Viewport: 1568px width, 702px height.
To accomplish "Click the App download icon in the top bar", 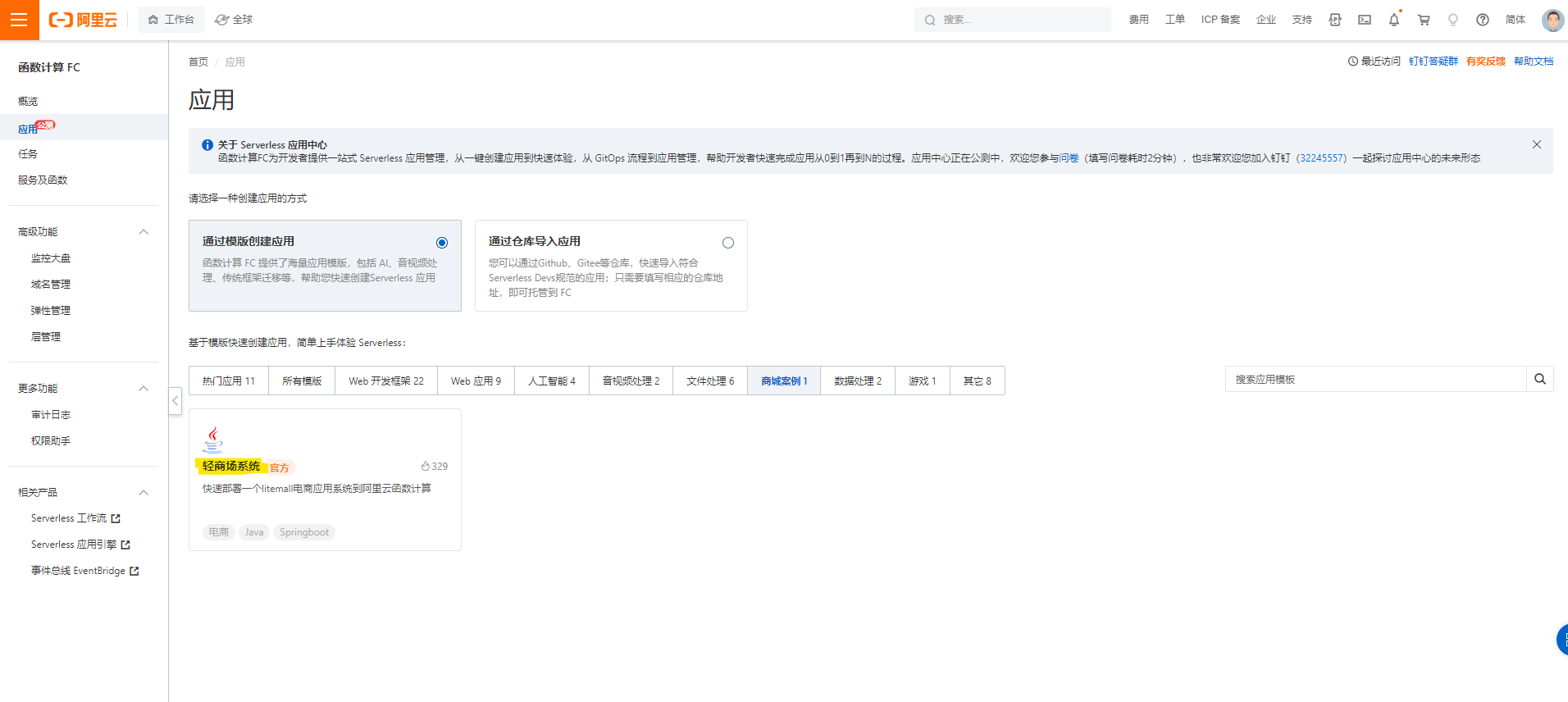I will pyautogui.click(x=1335, y=20).
